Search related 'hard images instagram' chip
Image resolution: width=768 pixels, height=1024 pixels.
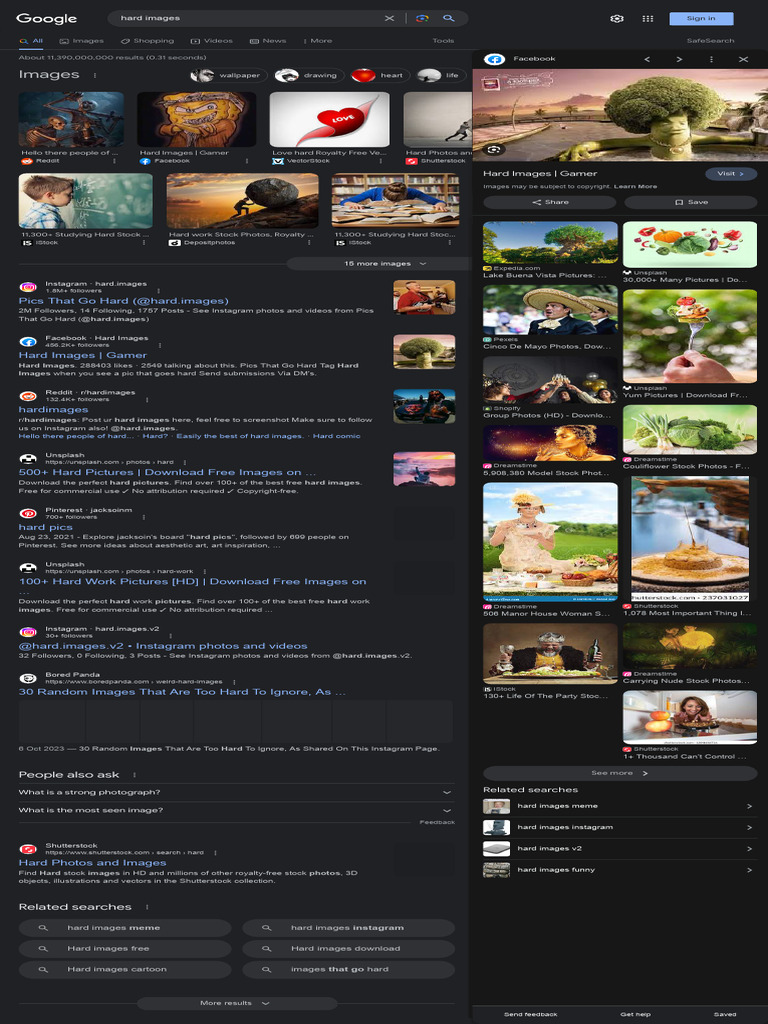pos(348,928)
